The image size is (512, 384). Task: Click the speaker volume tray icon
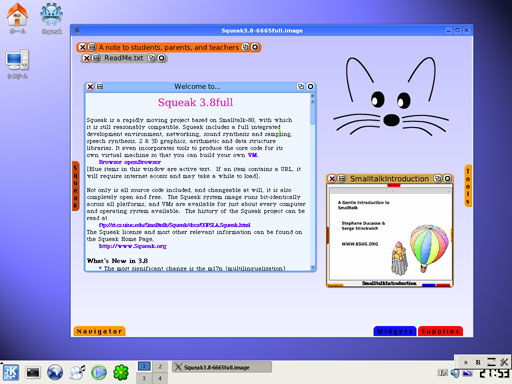pos(455,373)
